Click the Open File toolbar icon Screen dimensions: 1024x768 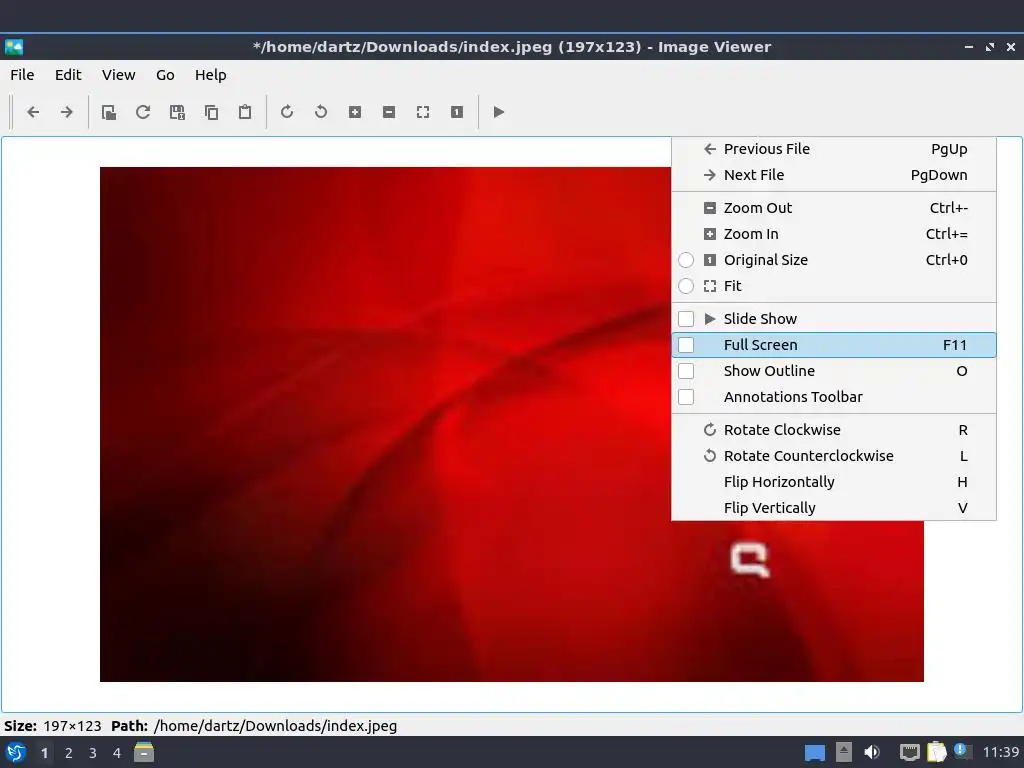109,112
